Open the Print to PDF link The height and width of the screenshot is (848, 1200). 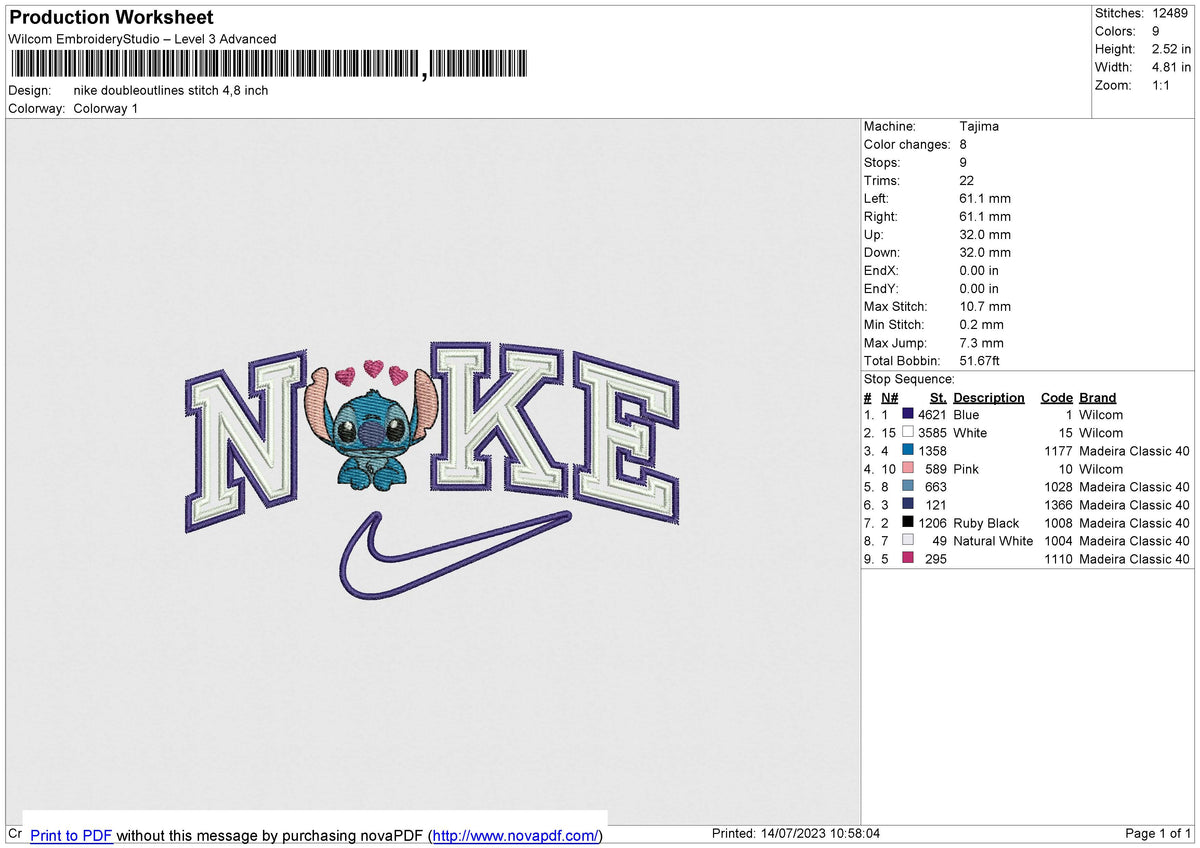coord(71,835)
